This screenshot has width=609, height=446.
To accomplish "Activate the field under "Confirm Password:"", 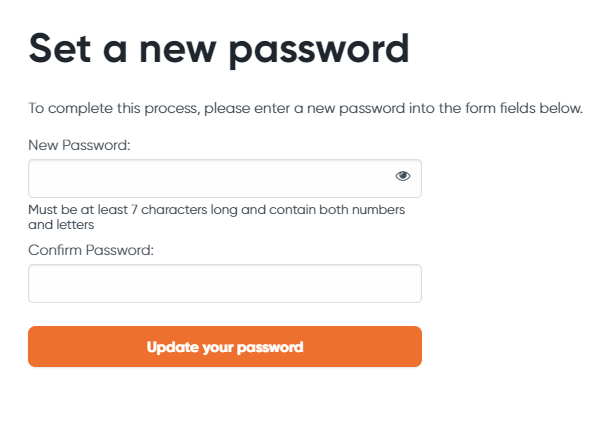I will [225, 283].
